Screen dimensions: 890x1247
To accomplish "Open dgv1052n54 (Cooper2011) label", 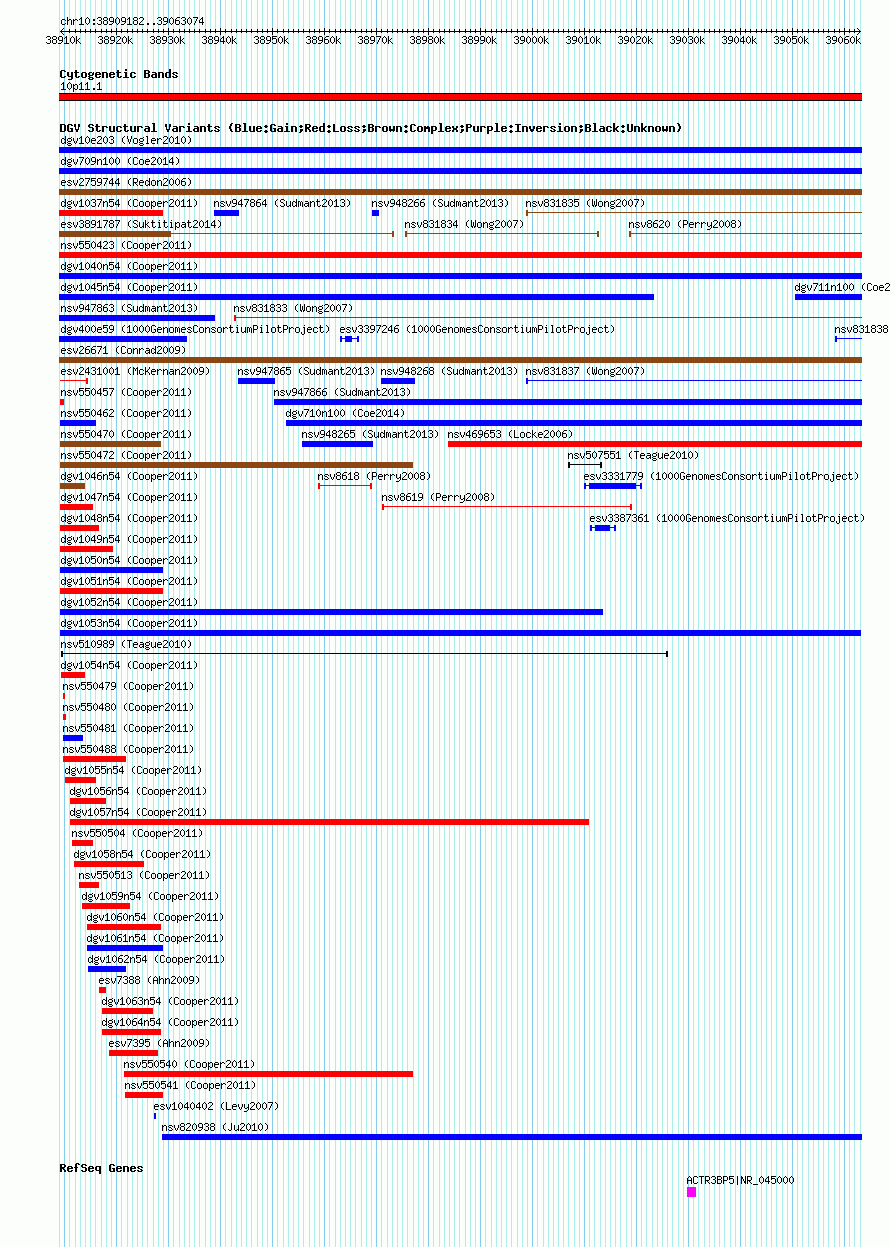I will tap(129, 602).
